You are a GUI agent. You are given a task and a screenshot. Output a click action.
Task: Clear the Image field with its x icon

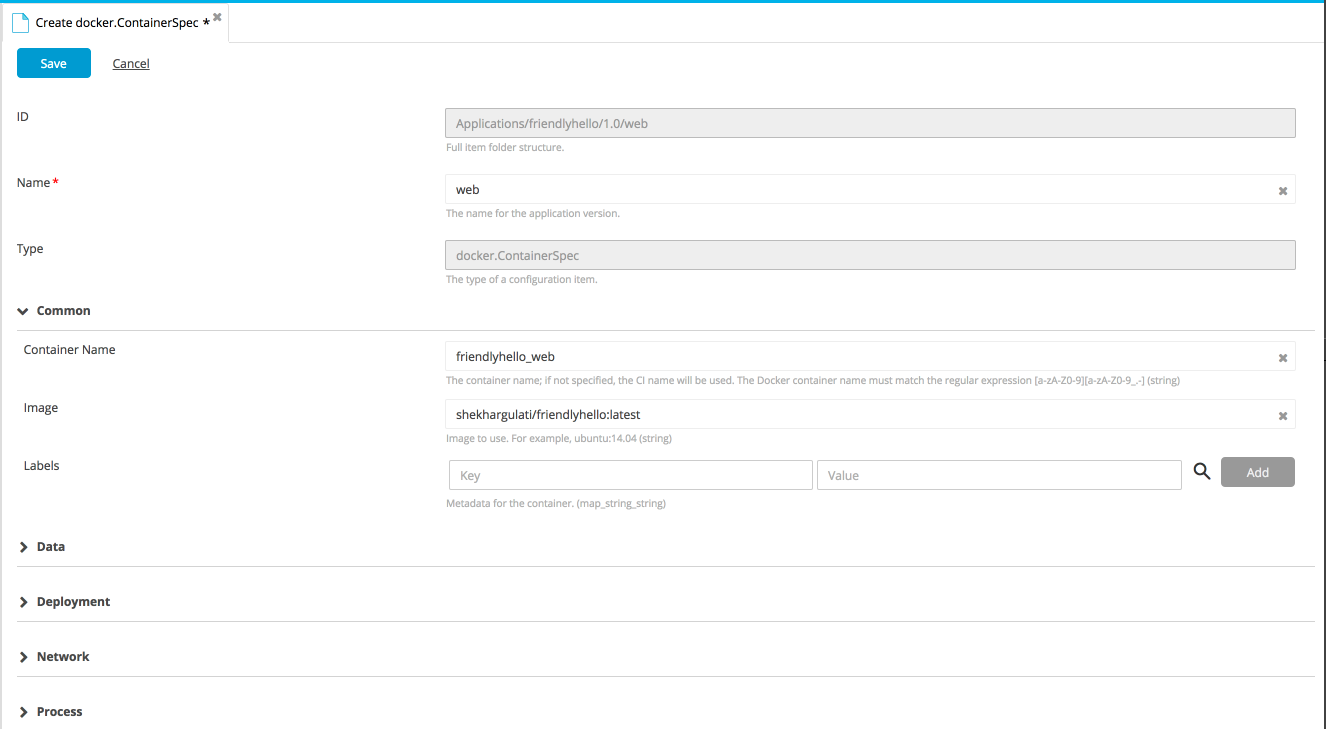click(x=1282, y=415)
